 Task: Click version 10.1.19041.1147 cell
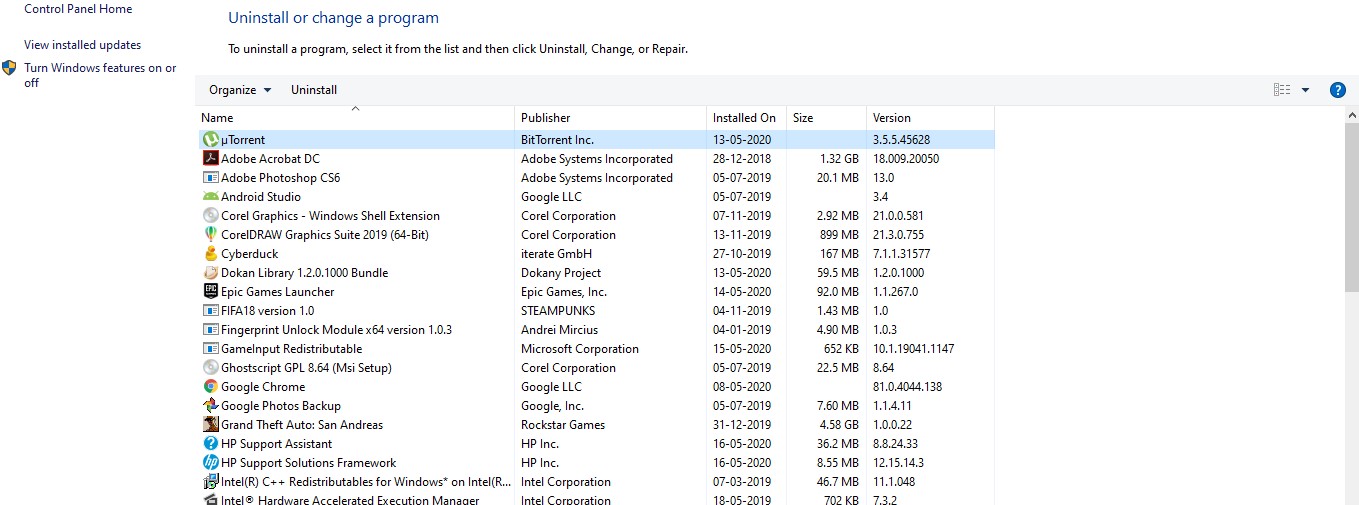click(x=913, y=349)
